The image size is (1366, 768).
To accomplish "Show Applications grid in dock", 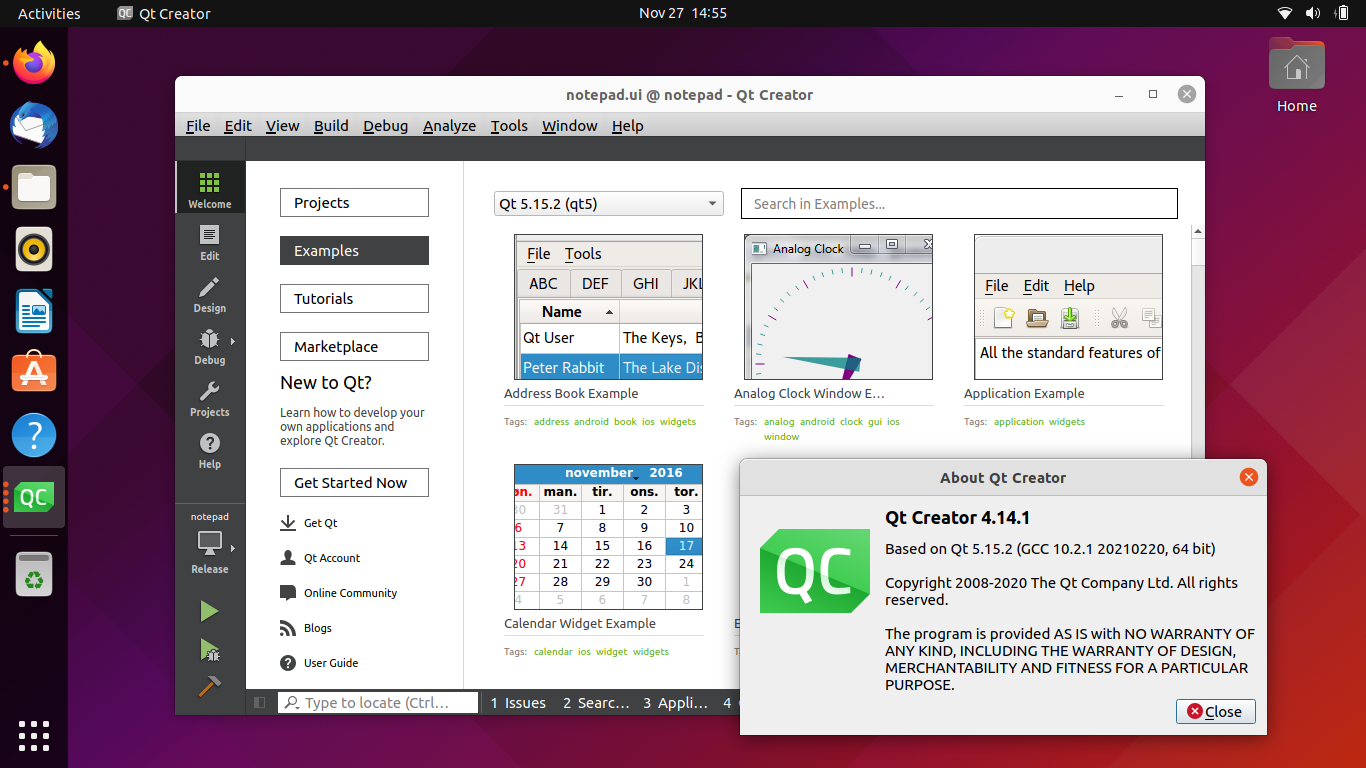I will point(34,735).
